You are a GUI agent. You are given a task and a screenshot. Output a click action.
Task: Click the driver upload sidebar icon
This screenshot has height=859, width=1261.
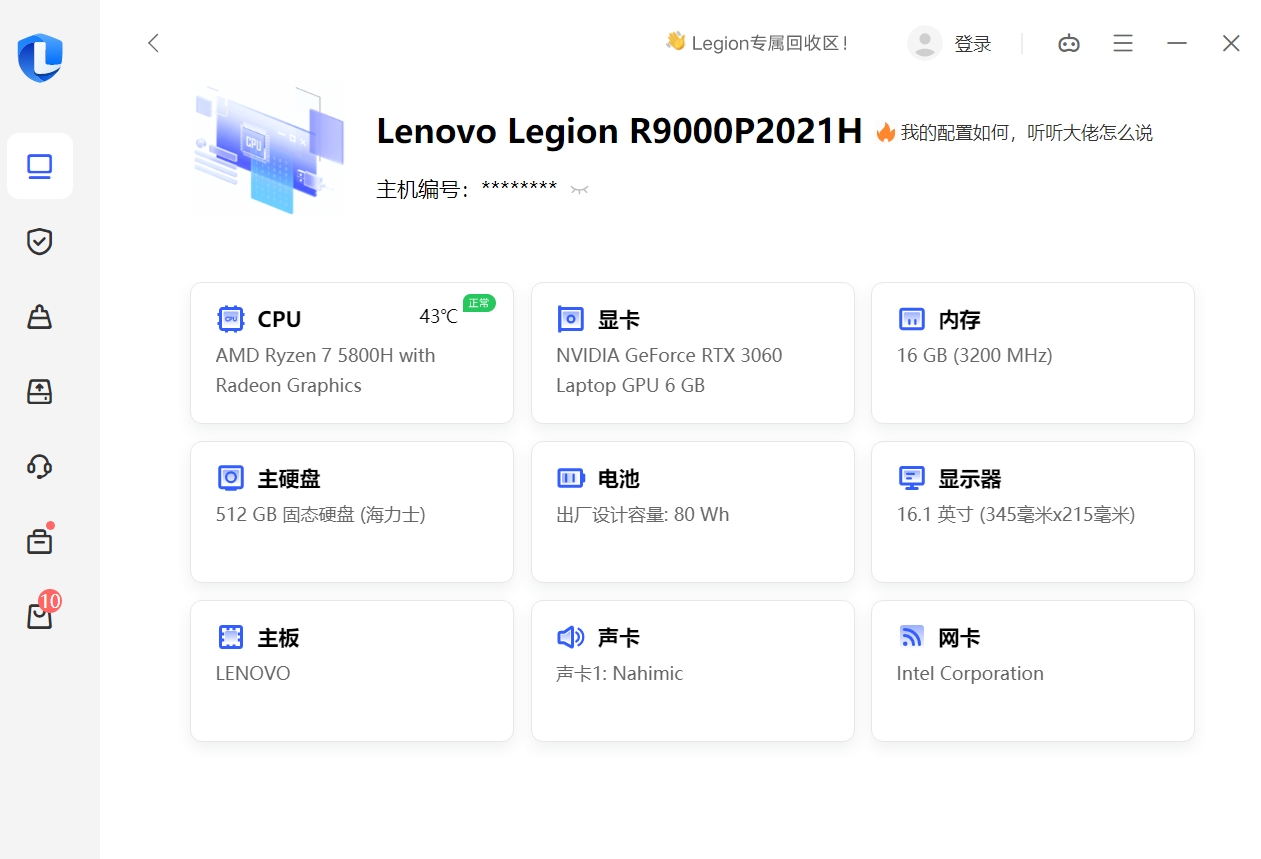(40, 391)
